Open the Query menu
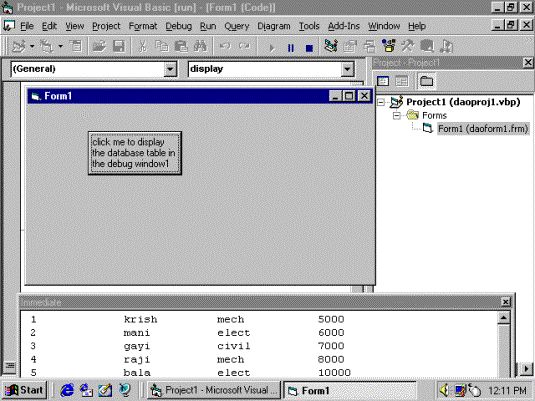 (x=236, y=26)
